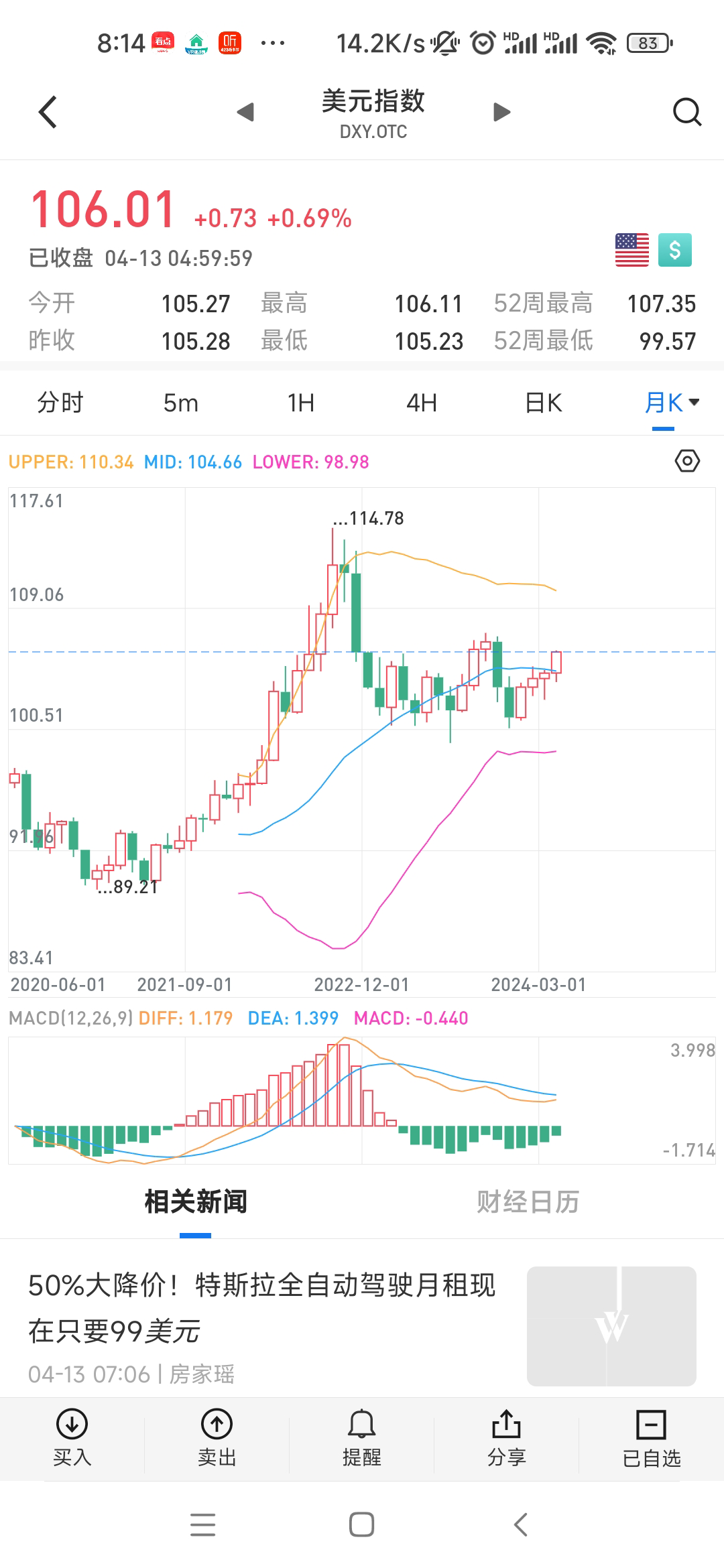Viewport: 724px width, 1568px height.
Task: Open the news article thumbnail image
Action: (611, 1325)
